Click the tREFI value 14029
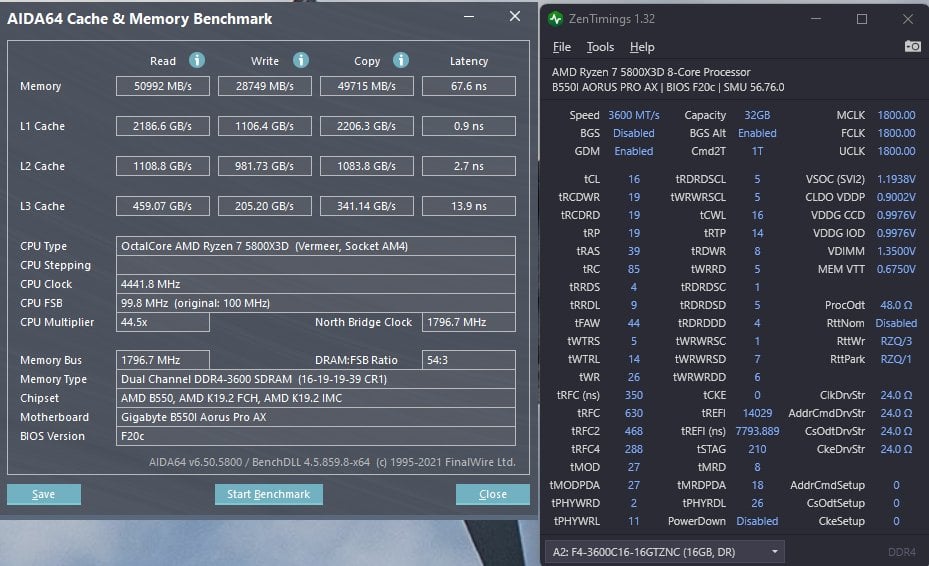 (757, 413)
